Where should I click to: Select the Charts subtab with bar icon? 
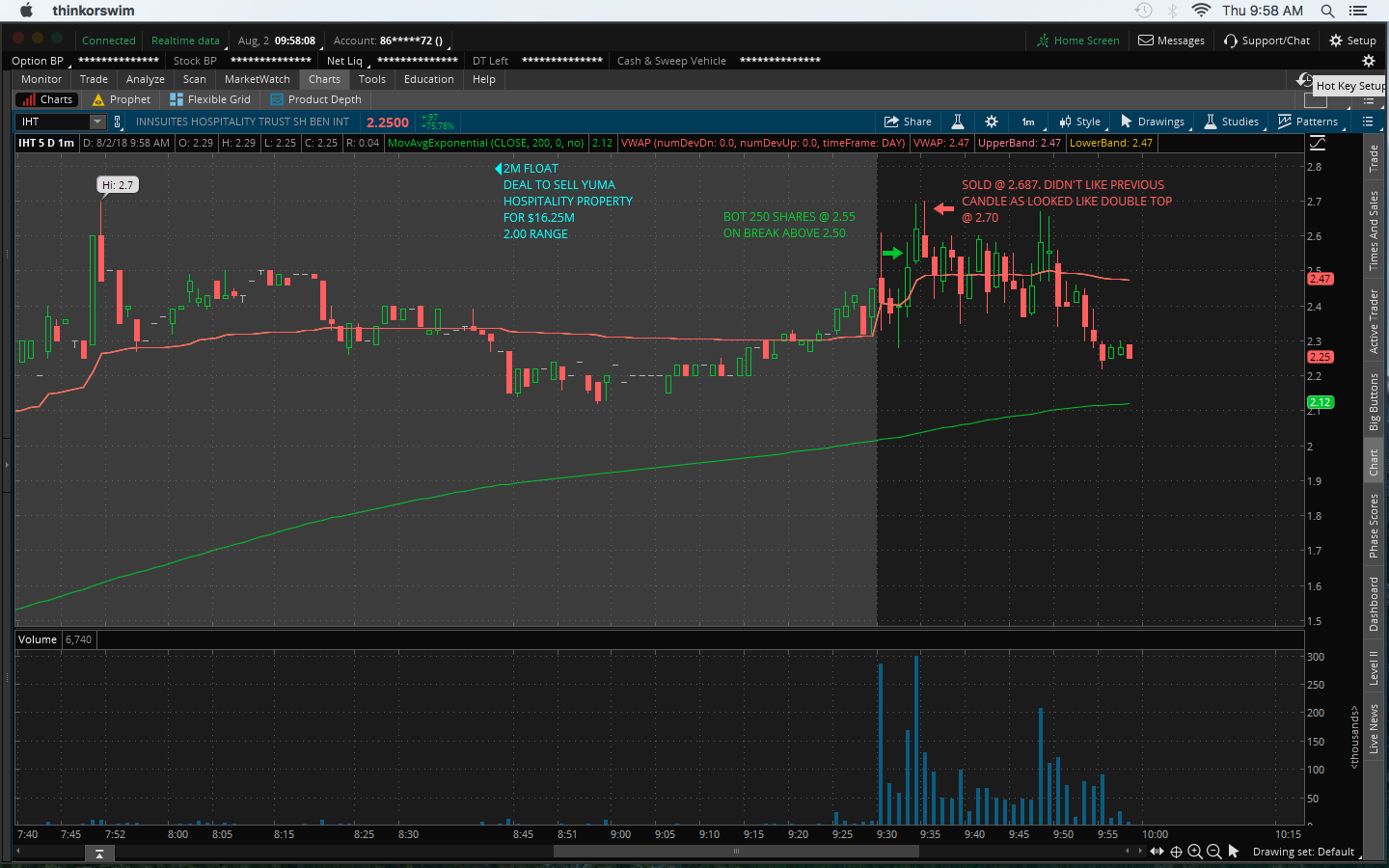[x=47, y=99]
